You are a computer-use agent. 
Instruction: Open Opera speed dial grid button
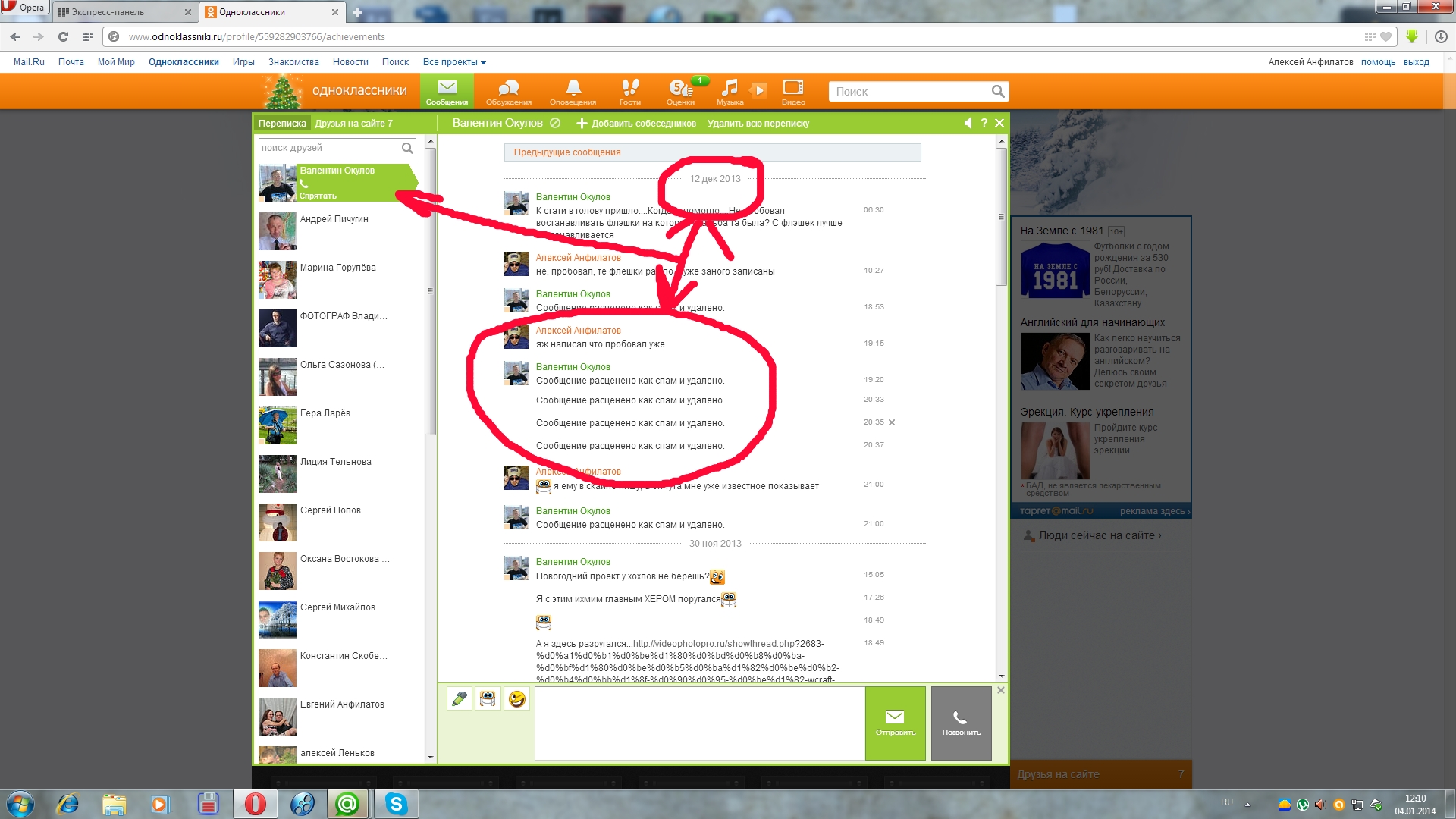[88, 36]
